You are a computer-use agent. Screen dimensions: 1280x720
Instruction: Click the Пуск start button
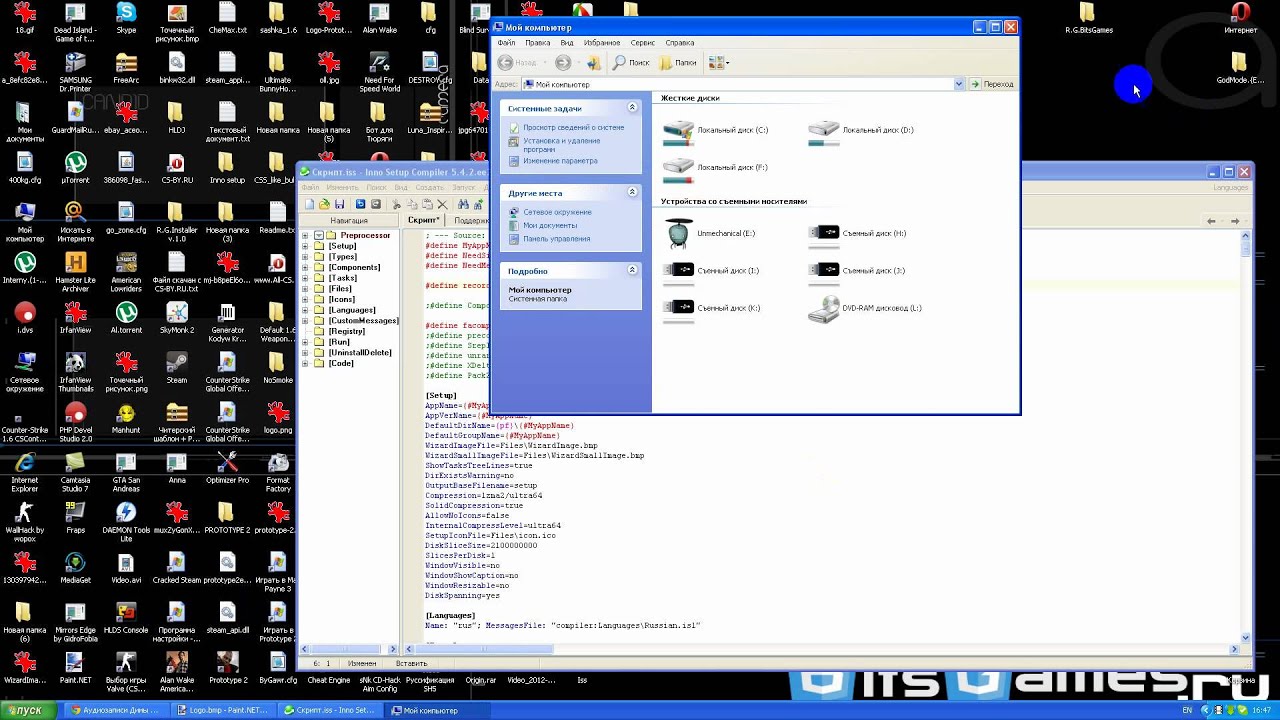(x=24, y=710)
